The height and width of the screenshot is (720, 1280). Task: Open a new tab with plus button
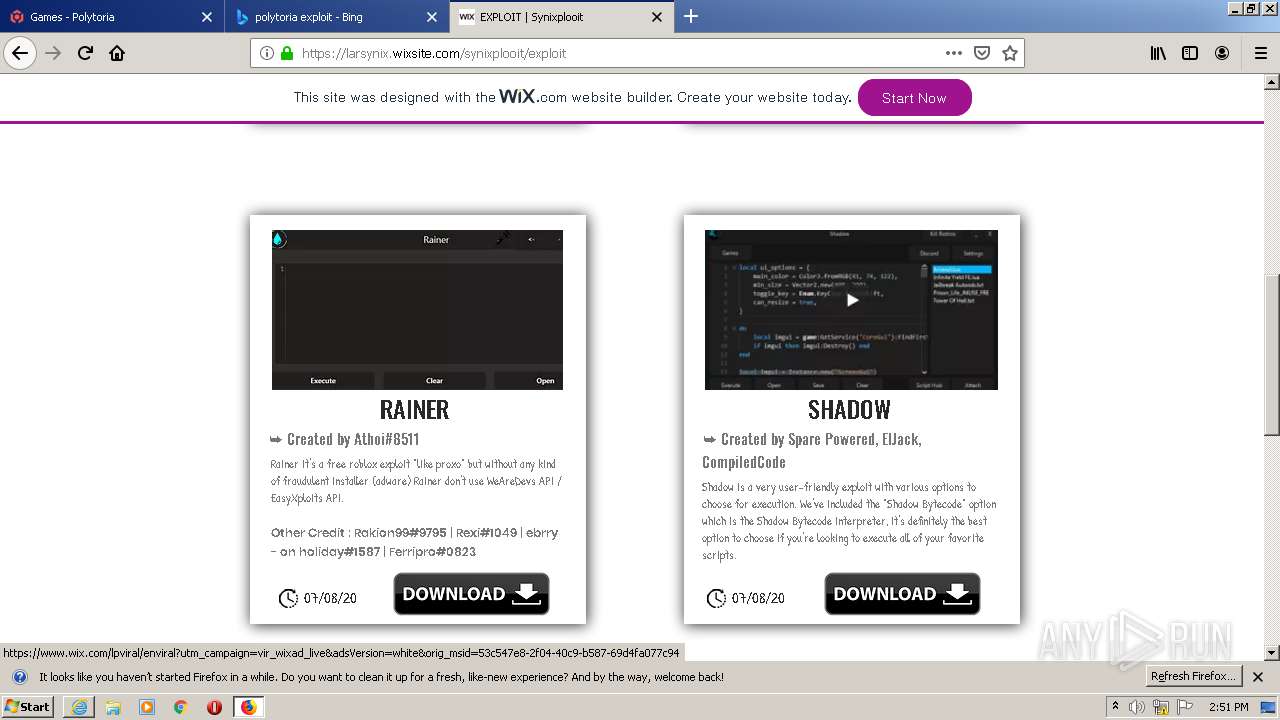(x=691, y=16)
